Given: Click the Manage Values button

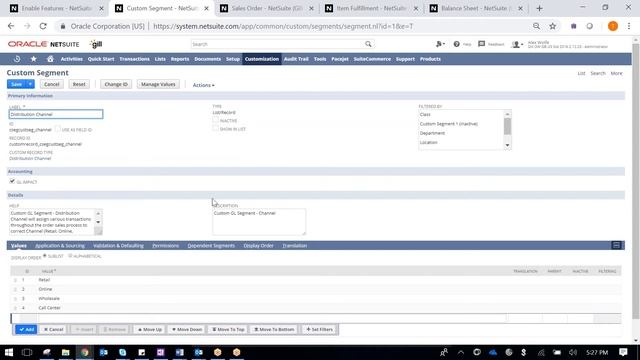Looking at the screenshot, I should [x=158, y=84].
